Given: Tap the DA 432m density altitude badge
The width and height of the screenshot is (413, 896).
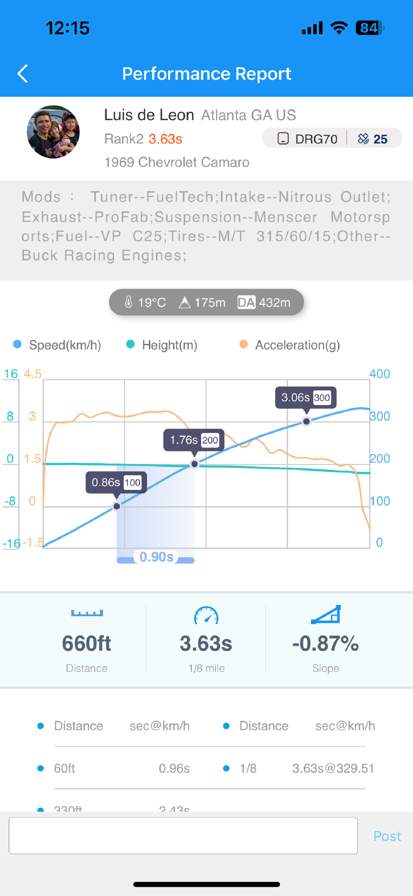Looking at the screenshot, I should (264, 302).
